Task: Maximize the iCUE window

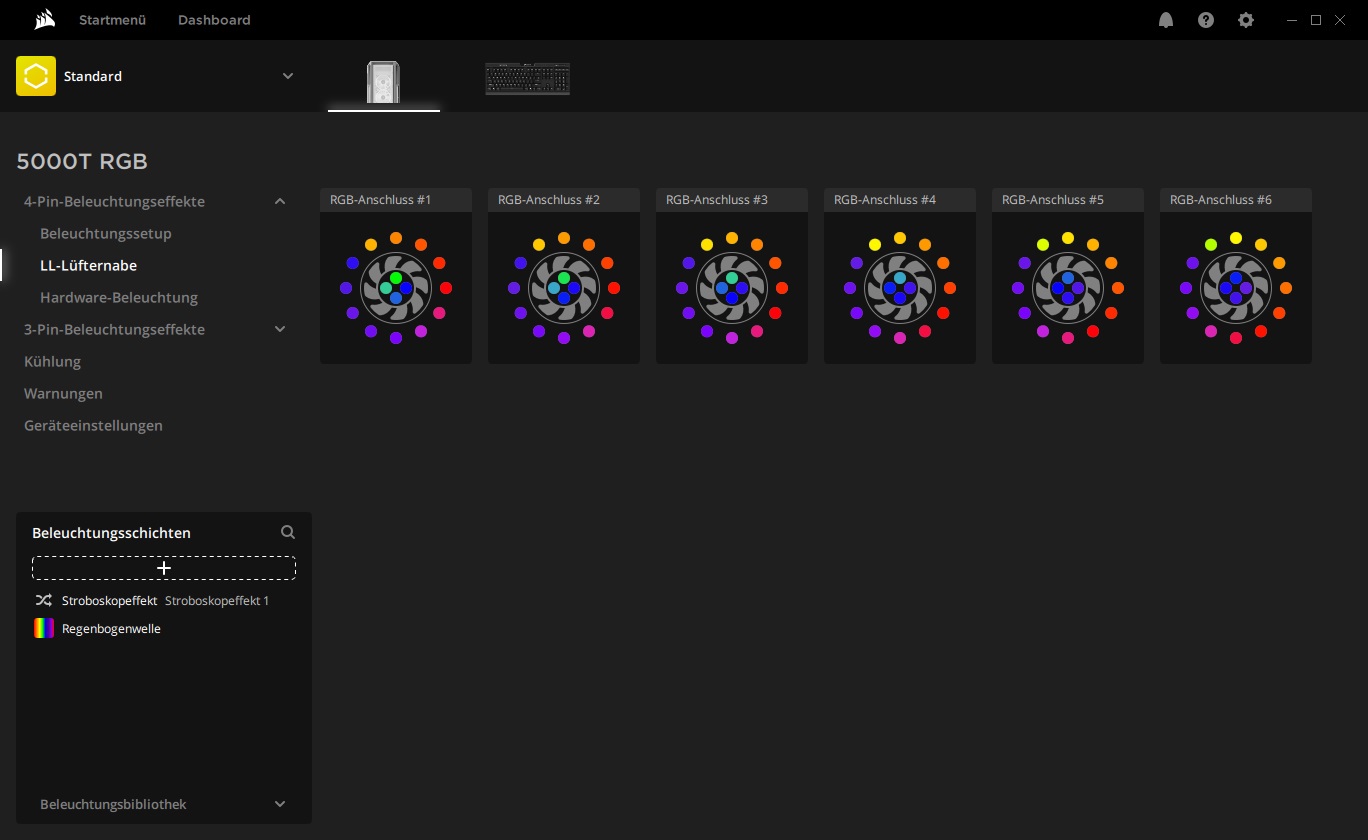Action: [x=1316, y=20]
